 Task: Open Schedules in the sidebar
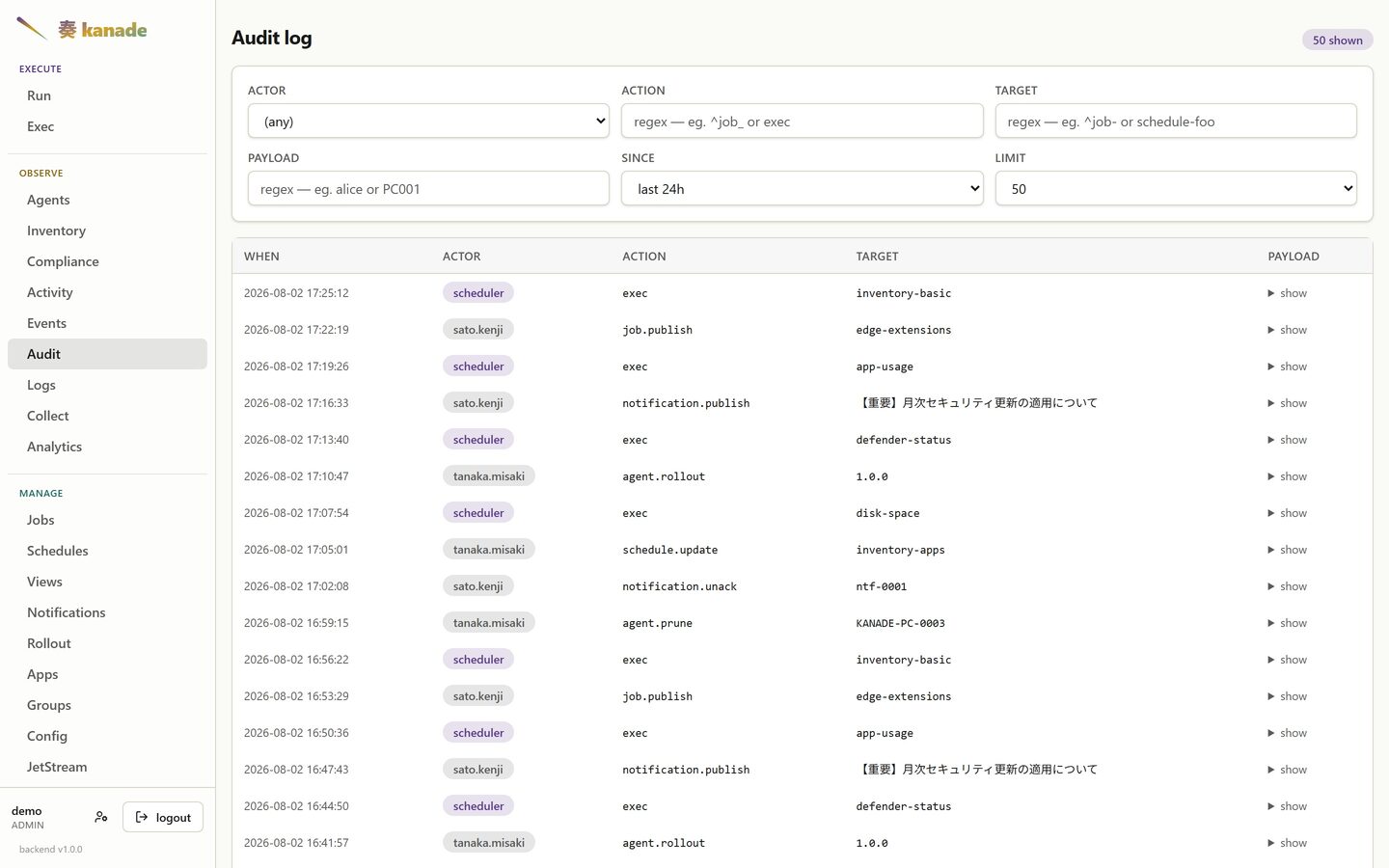click(x=107, y=551)
